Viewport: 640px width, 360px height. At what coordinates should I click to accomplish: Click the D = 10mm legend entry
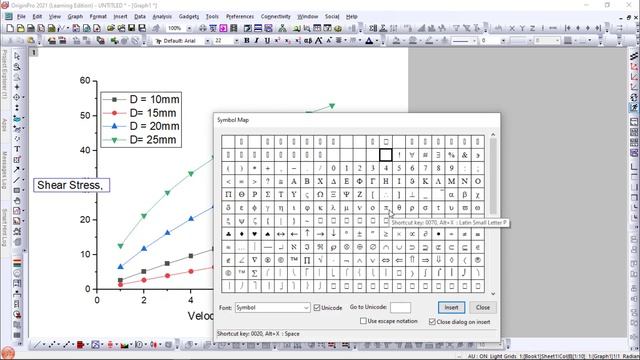coord(154,99)
